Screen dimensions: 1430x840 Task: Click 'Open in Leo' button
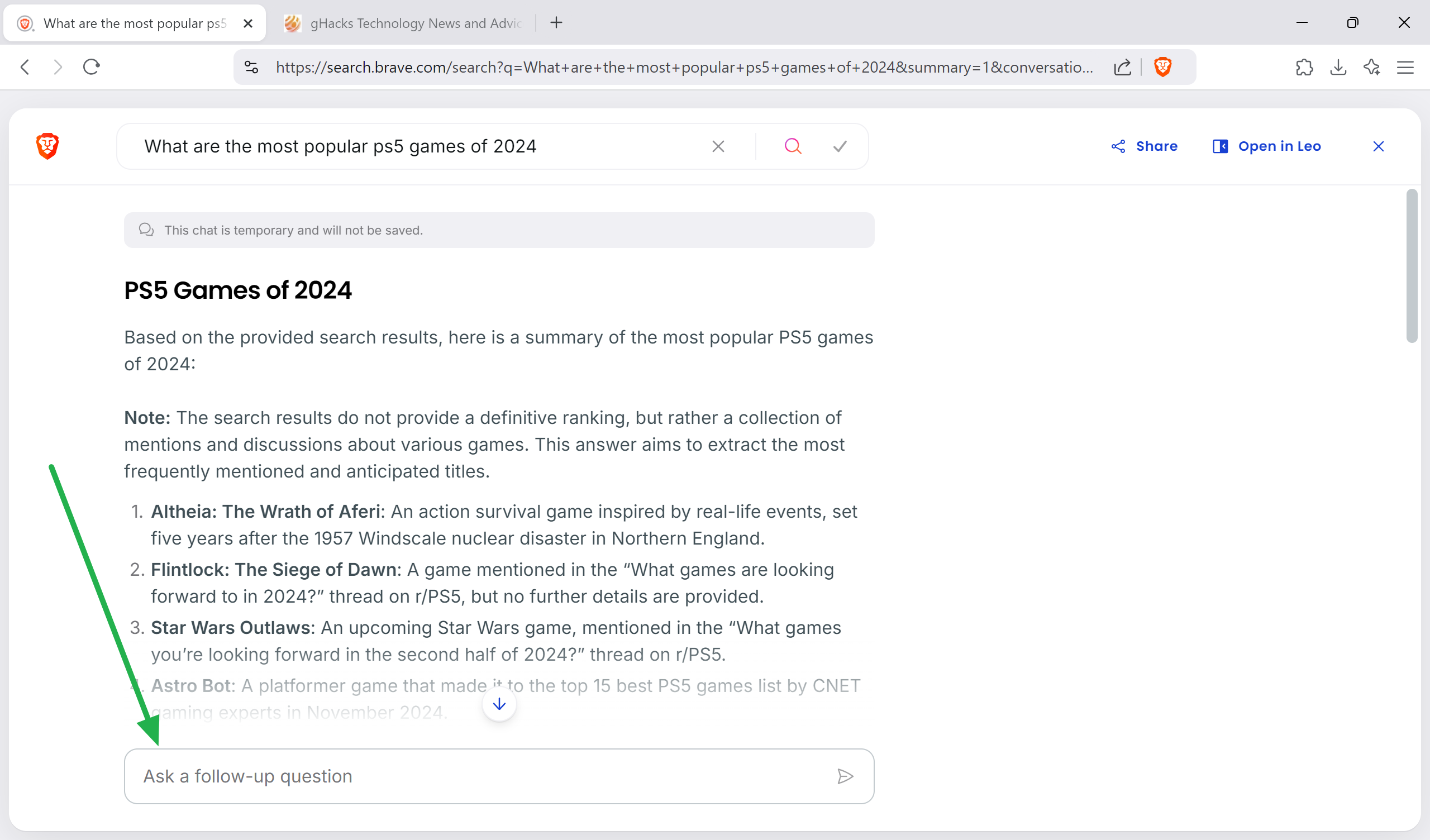(1267, 146)
